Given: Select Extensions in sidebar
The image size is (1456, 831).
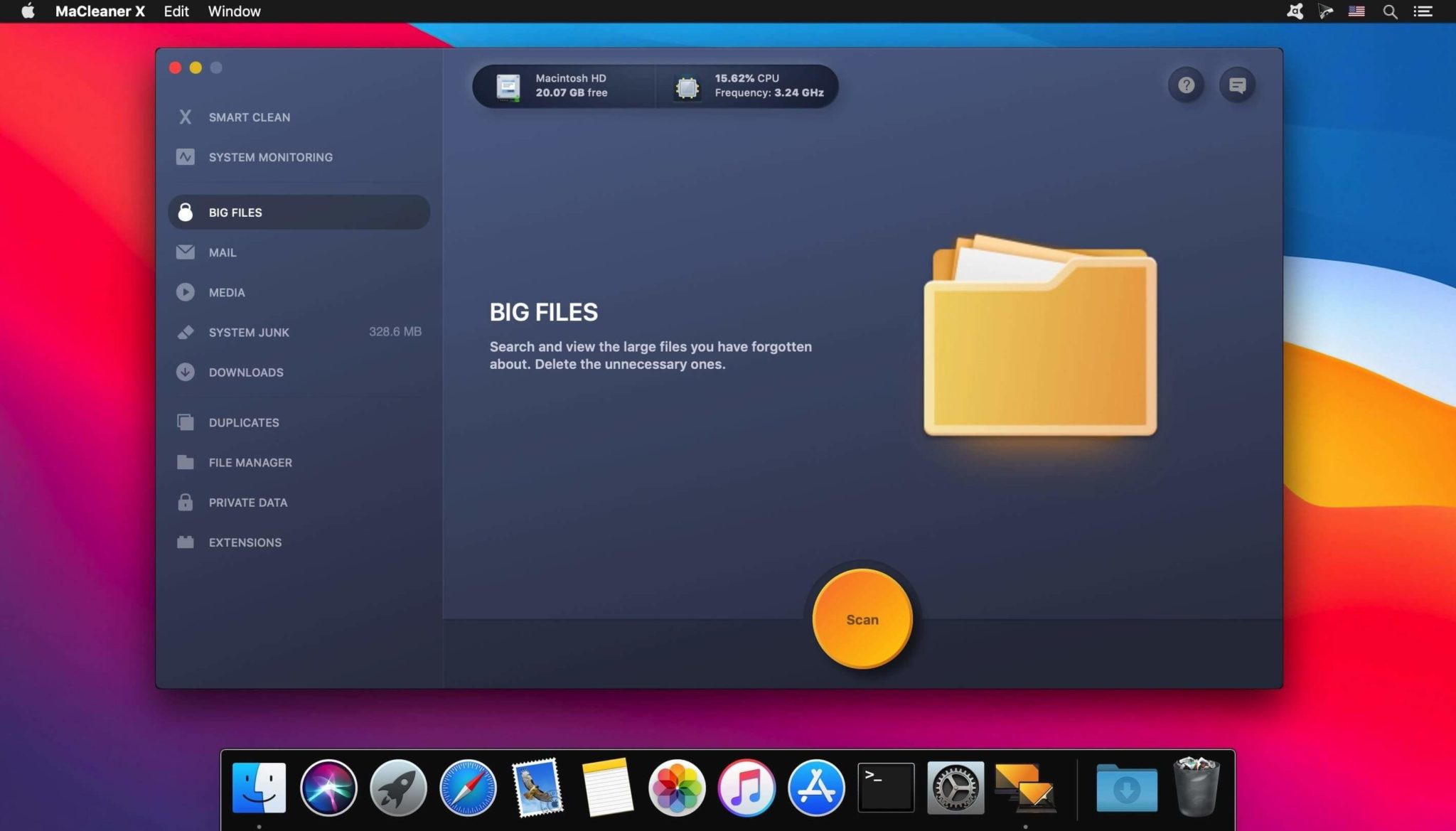Looking at the screenshot, I should coord(244,541).
